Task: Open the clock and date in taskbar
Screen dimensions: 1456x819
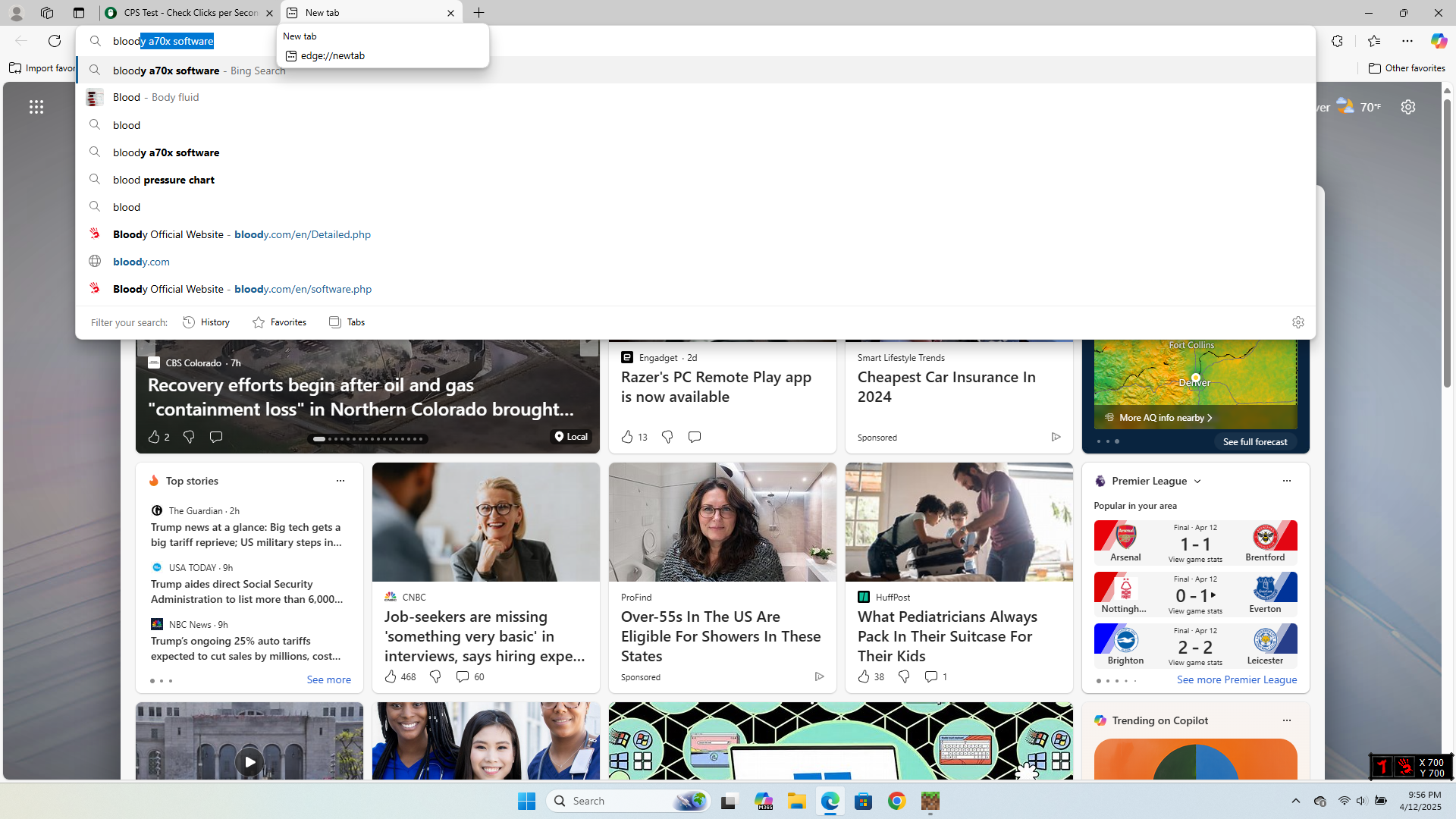Action: (x=1420, y=801)
